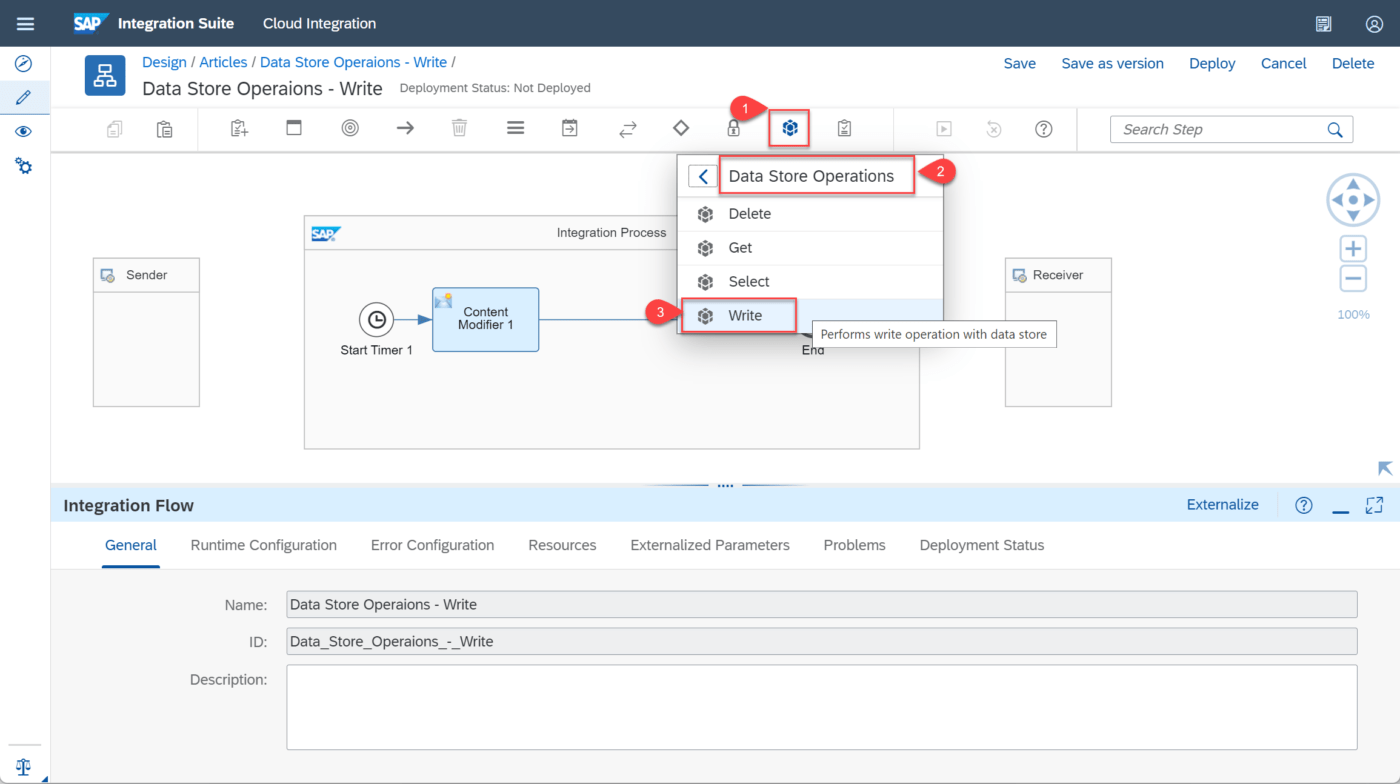1400x784 pixels.
Task: Select Delete data store operation
Action: click(811, 214)
